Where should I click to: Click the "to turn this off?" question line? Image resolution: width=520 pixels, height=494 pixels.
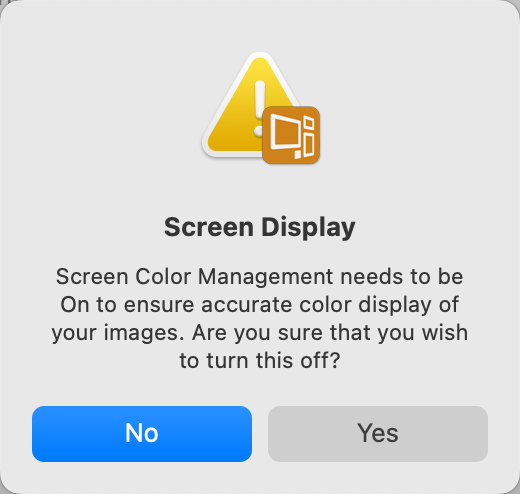click(260, 360)
